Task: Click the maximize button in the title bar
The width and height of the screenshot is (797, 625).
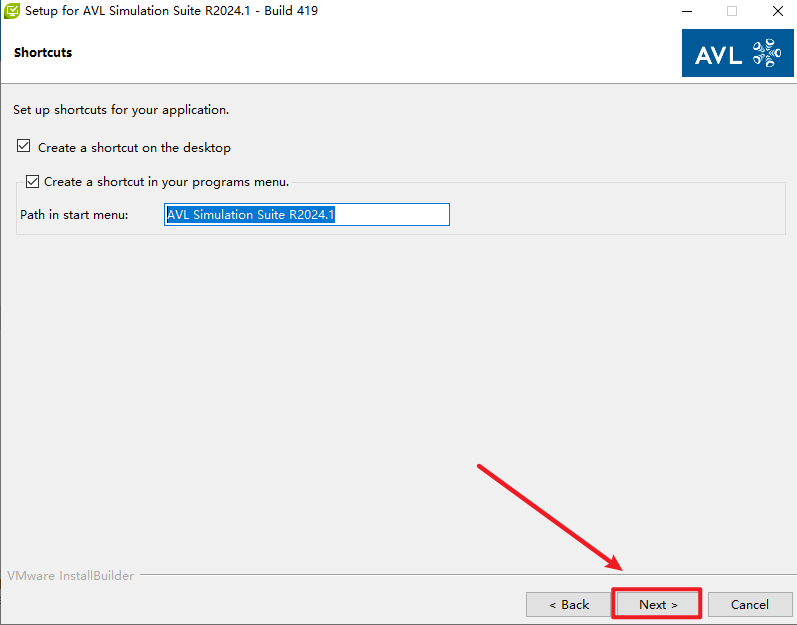Action: coord(731,11)
